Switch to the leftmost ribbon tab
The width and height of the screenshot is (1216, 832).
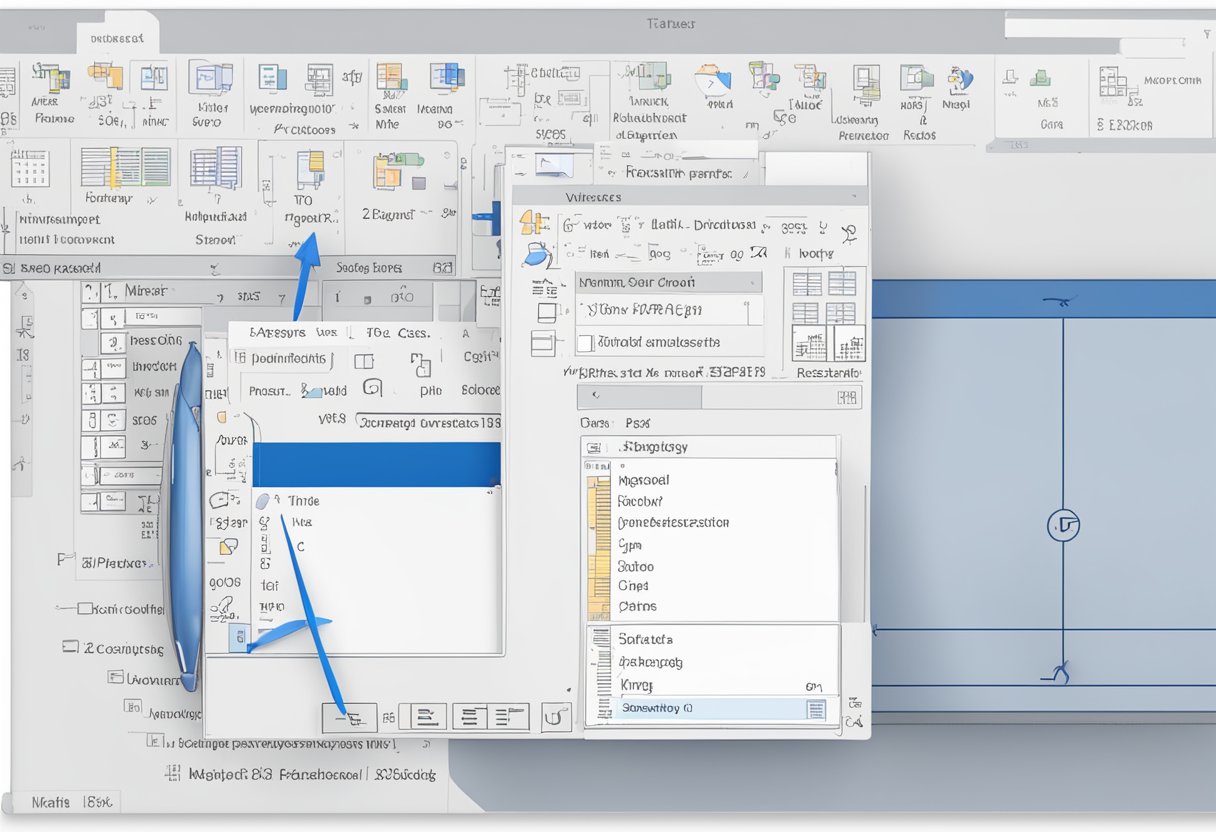point(117,35)
